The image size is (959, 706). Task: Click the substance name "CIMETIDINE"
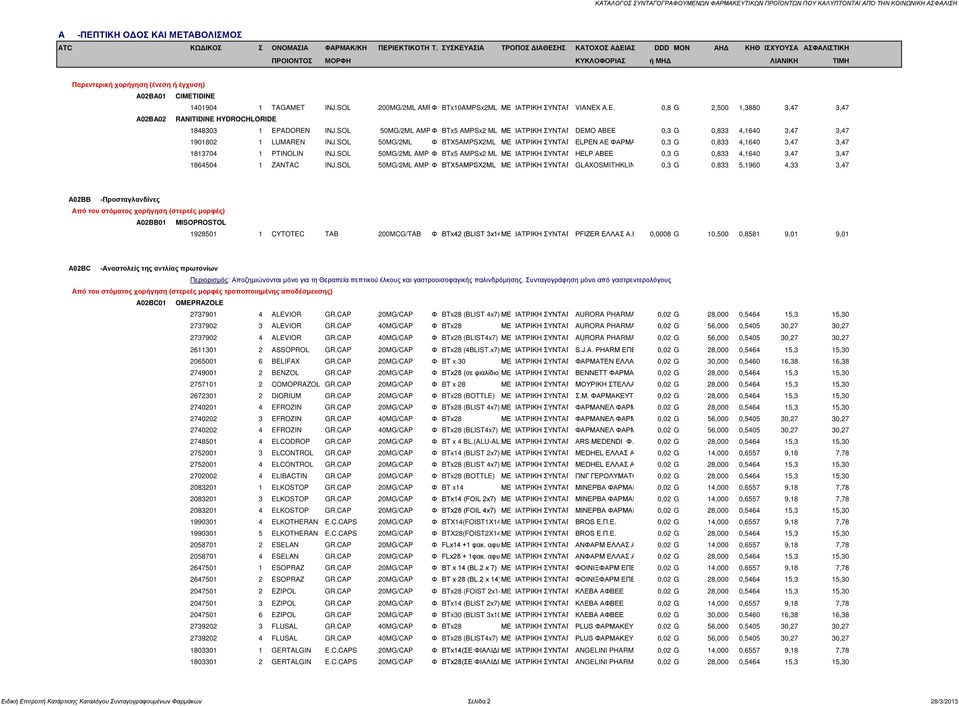pyautogui.click(x=195, y=96)
